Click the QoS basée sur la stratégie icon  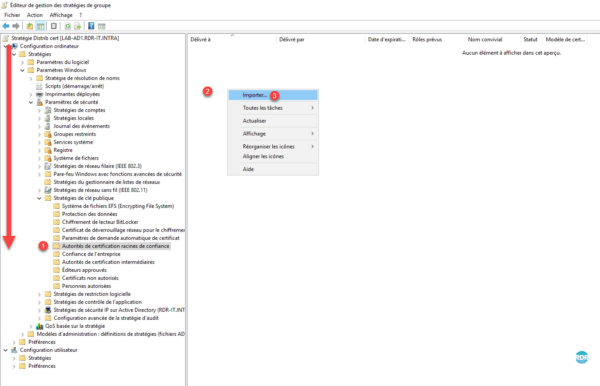39,326
